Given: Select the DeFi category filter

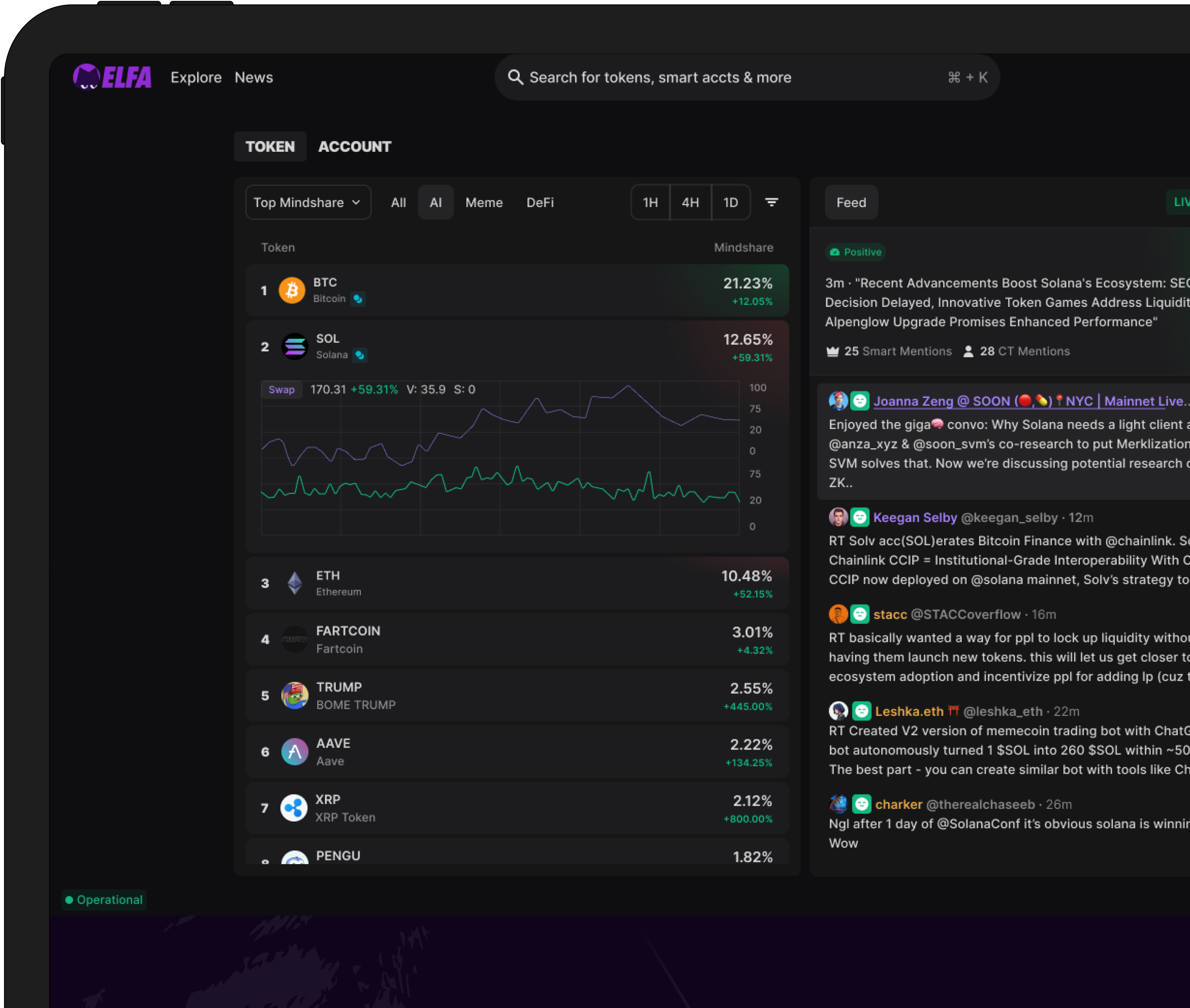Looking at the screenshot, I should click(x=540, y=202).
